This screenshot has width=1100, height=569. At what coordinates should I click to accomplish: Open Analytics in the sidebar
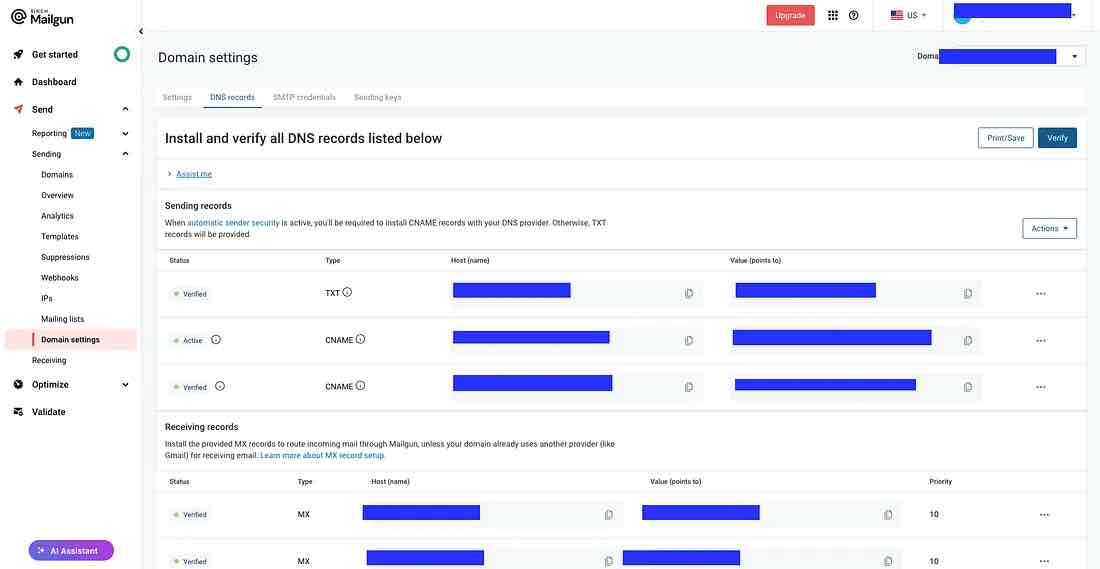(x=58, y=216)
